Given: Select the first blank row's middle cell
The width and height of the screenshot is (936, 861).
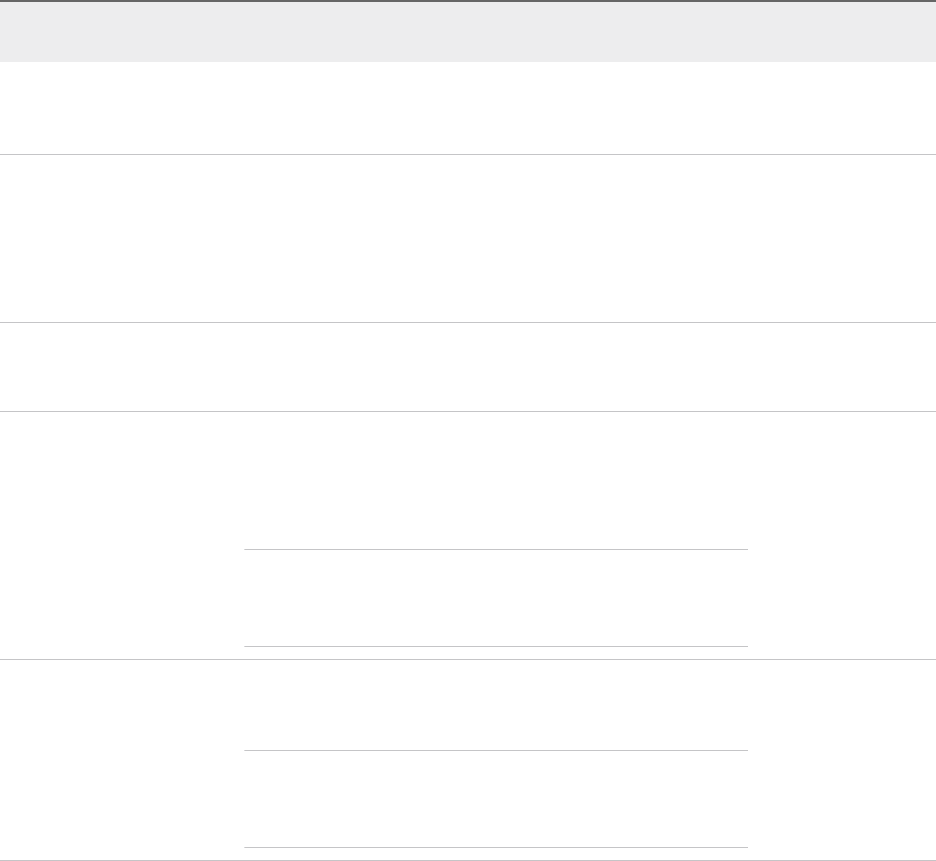Looking at the screenshot, I should click(495, 108).
